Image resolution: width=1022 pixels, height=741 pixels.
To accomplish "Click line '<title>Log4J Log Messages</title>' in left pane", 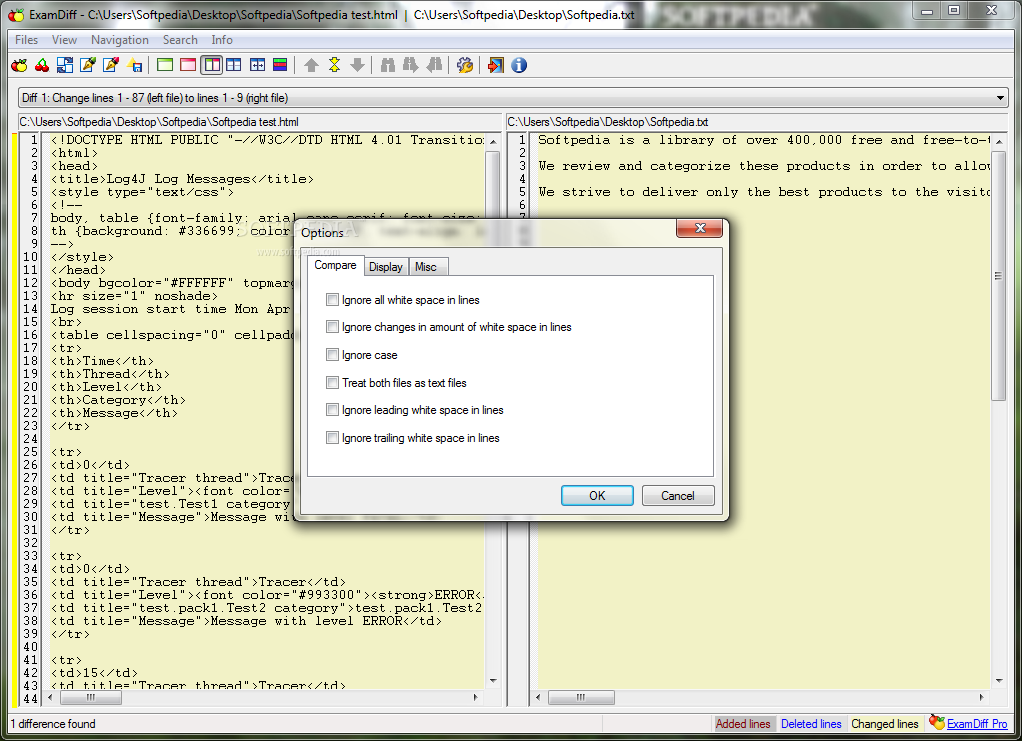I will (182, 179).
